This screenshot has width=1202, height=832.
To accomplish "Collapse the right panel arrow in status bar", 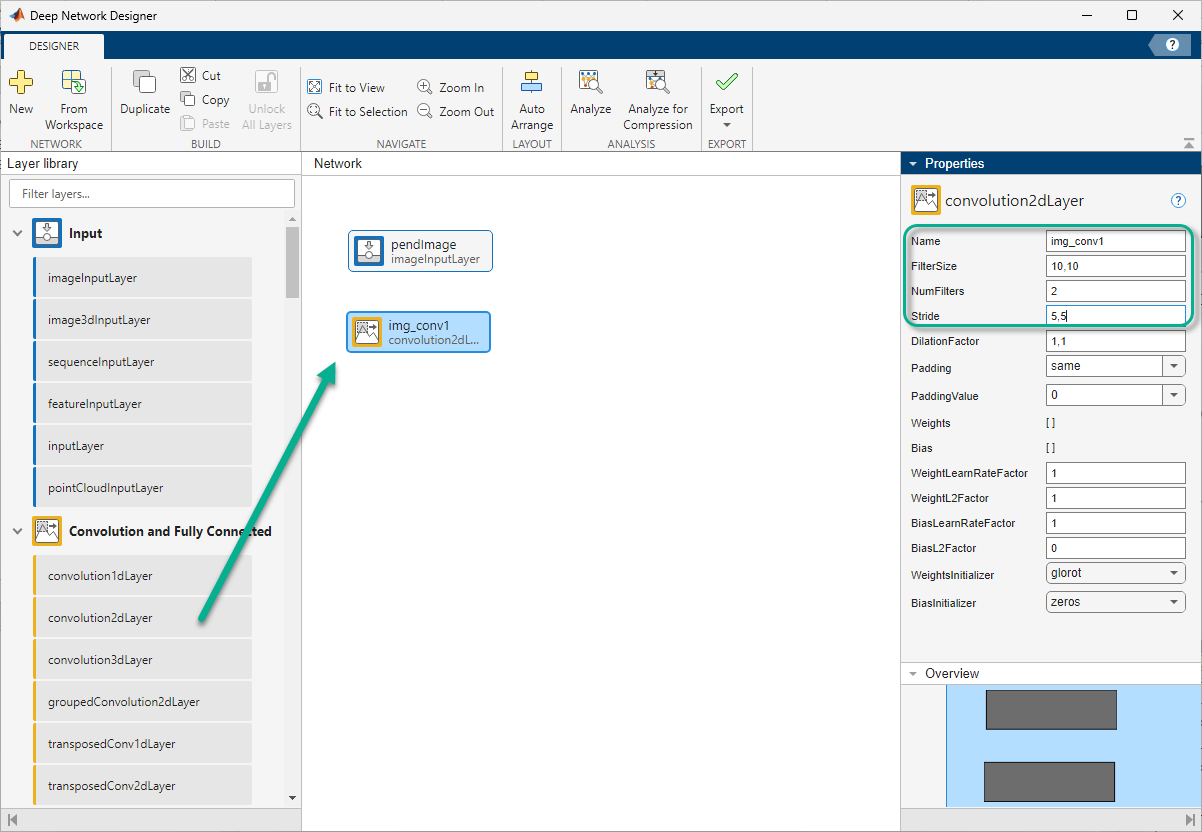I will coord(1189,820).
